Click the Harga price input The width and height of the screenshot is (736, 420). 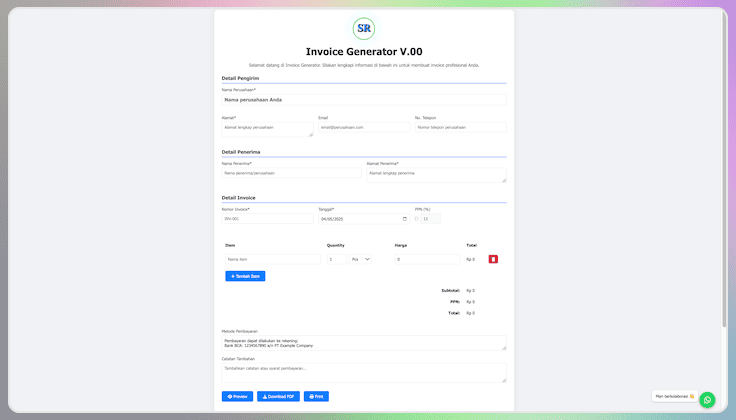point(427,259)
